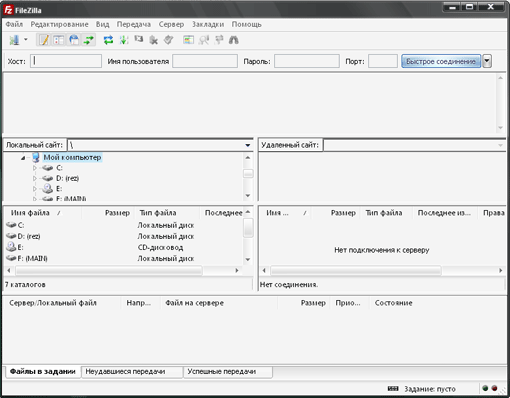The width and height of the screenshot is (510, 398).
Task: Select F: (MAIN) row in file list
Action: pyautogui.click(x=124, y=258)
